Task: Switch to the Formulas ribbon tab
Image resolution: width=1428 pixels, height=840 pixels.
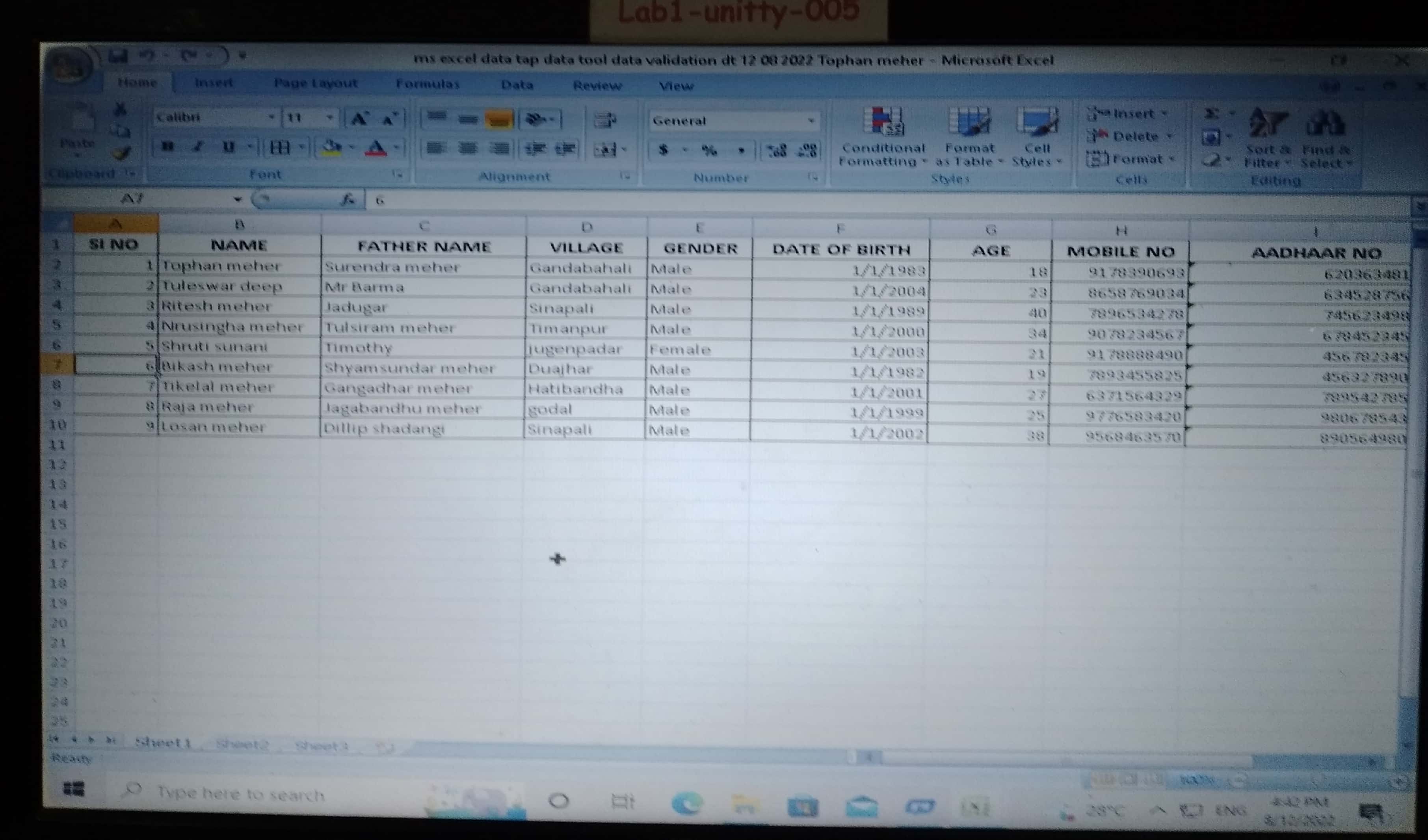Action: pyautogui.click(x=427, y=84)
